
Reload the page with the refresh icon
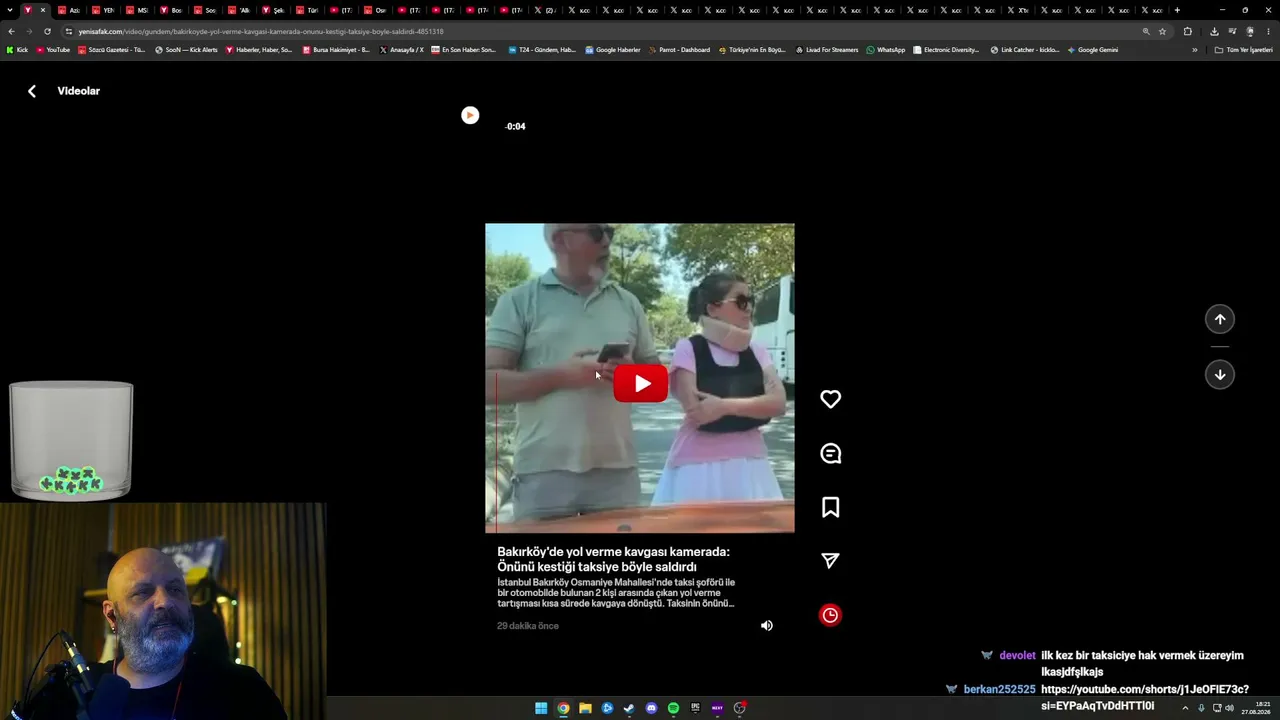pos(47,31)
